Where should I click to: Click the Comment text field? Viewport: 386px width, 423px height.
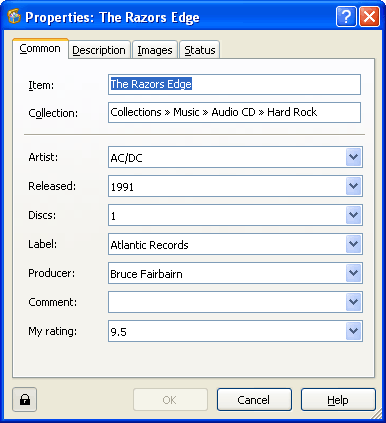pos(227,302)
